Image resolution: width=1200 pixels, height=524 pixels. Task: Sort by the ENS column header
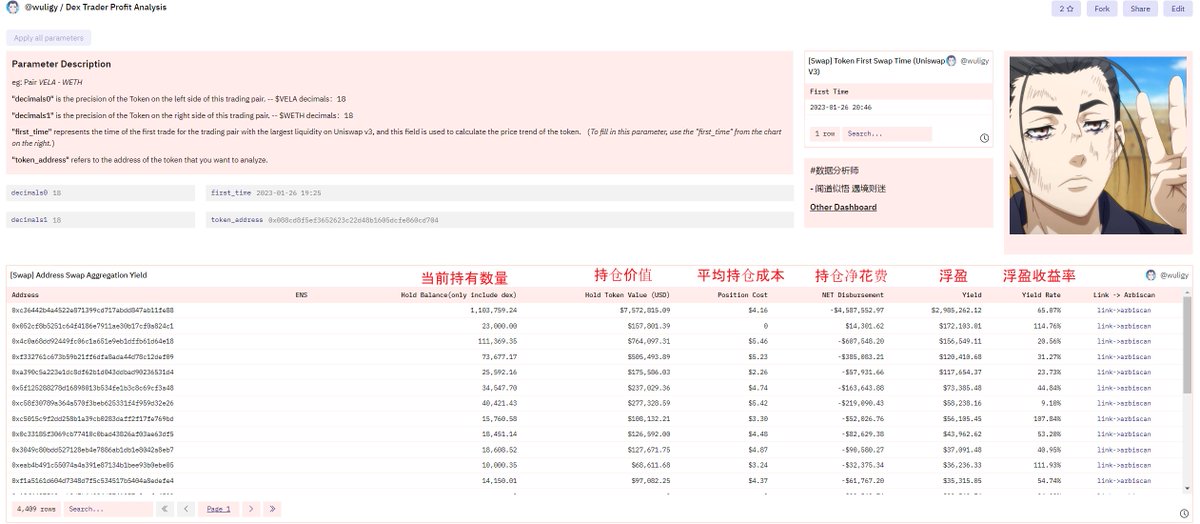click(x=301, y=295)
